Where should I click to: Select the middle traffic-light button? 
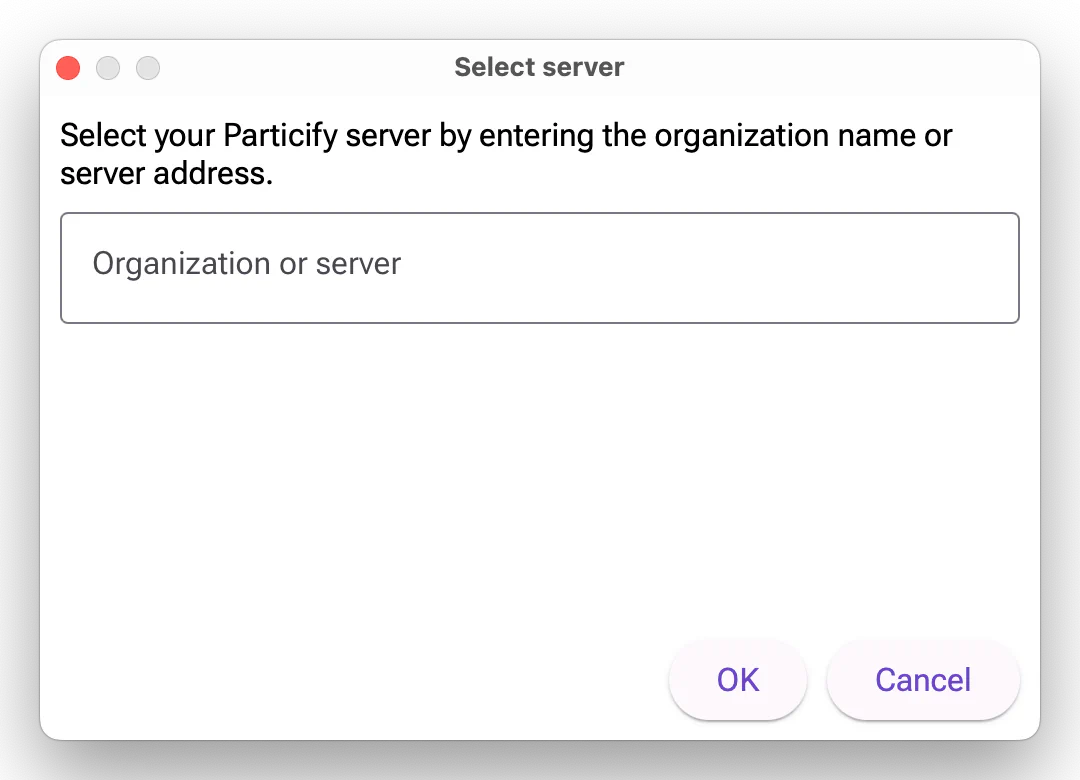pos(108,68)
